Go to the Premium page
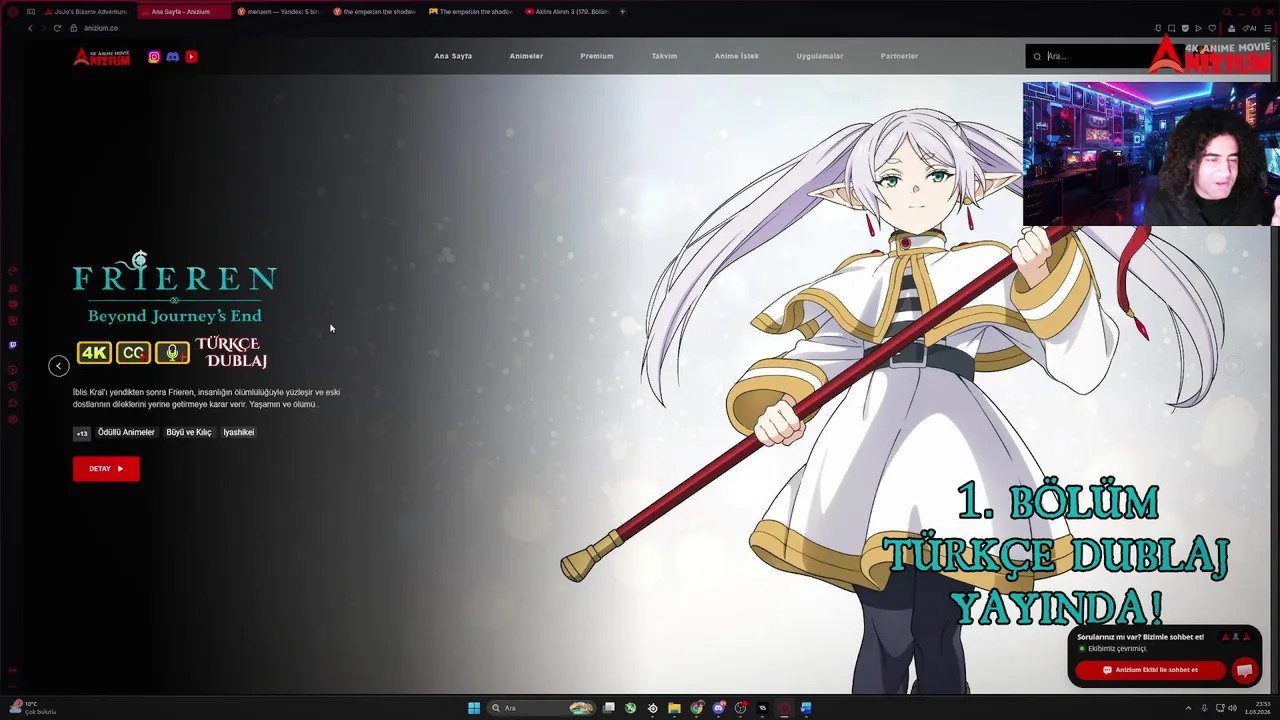Screen dimensions: 1280x720 [x=597, y=56]
